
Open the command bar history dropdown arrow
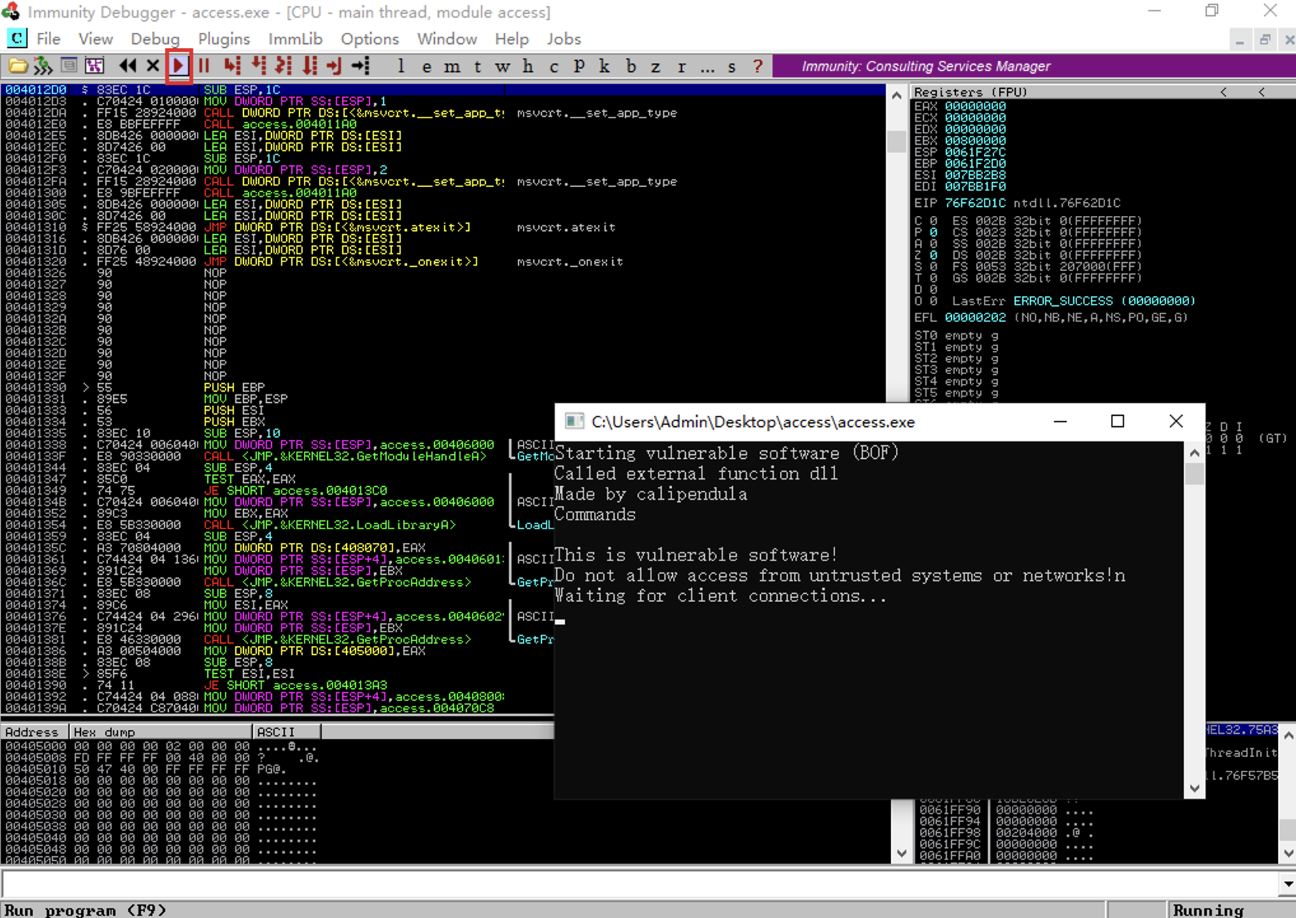point(1286,884)
